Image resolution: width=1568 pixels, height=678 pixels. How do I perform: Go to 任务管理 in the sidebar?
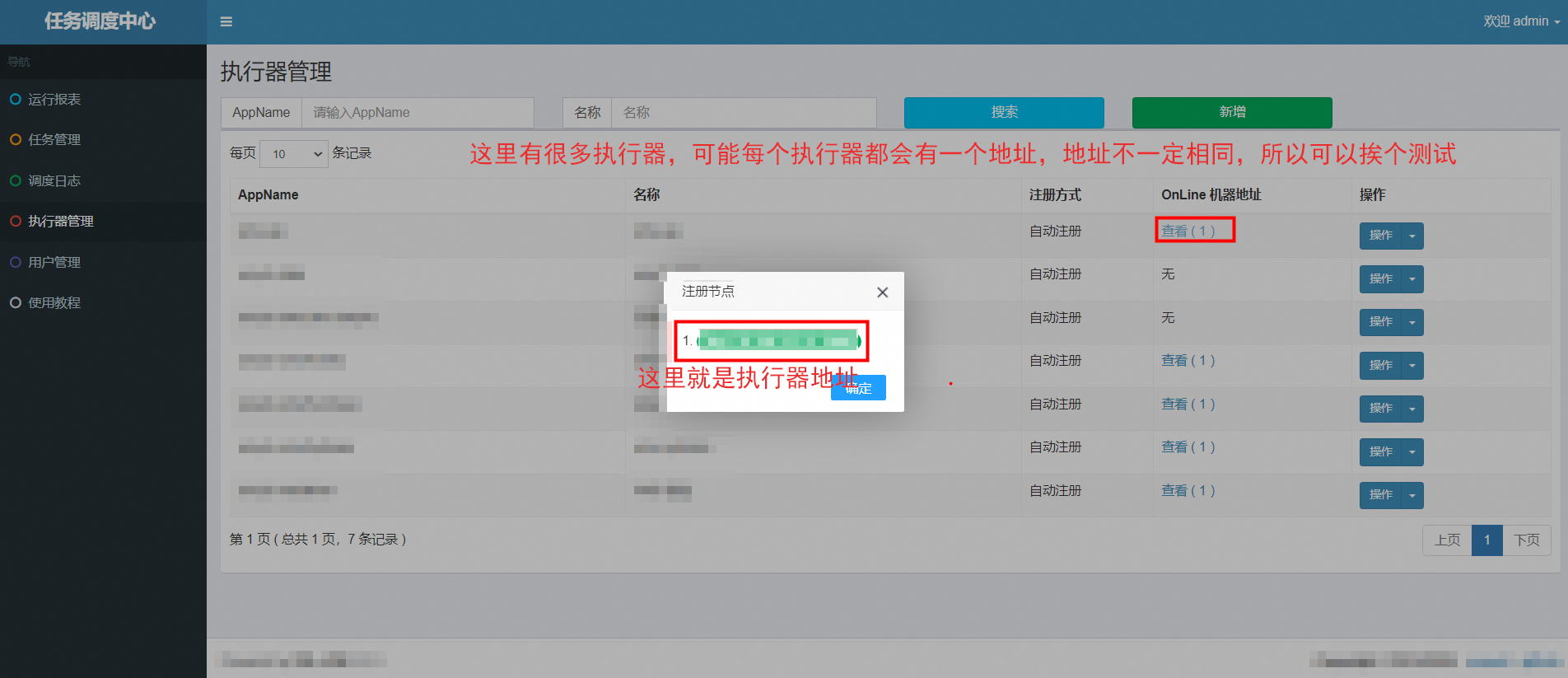pos(54,140)
